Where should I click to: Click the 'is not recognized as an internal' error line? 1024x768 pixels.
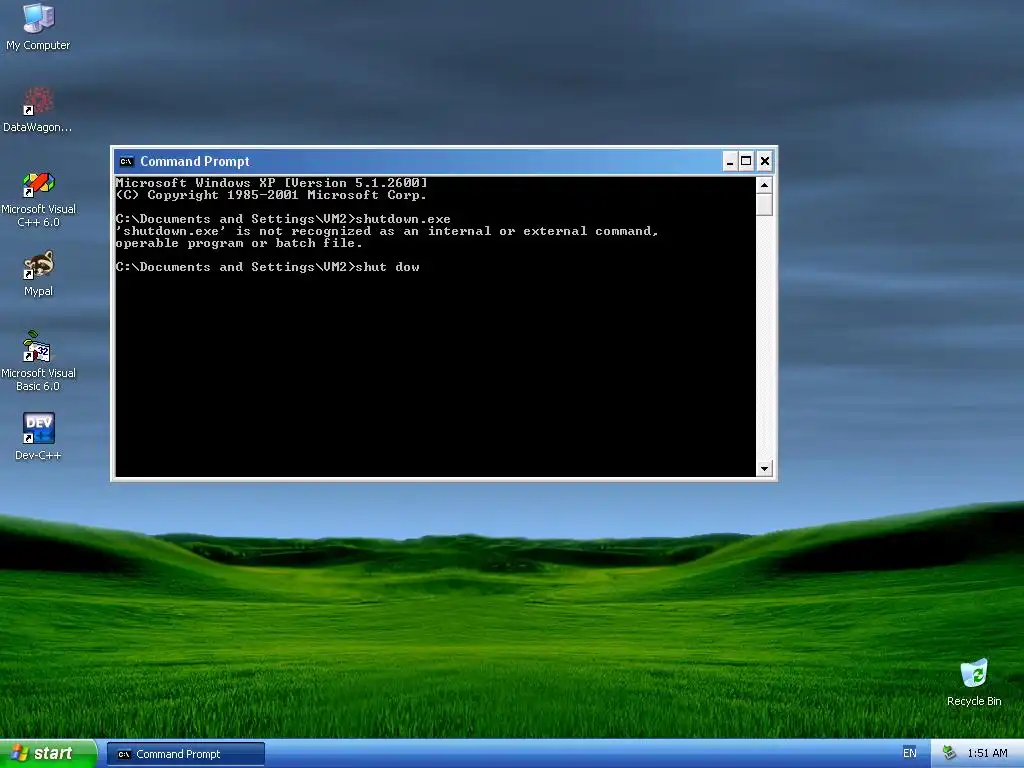point(387,231)
